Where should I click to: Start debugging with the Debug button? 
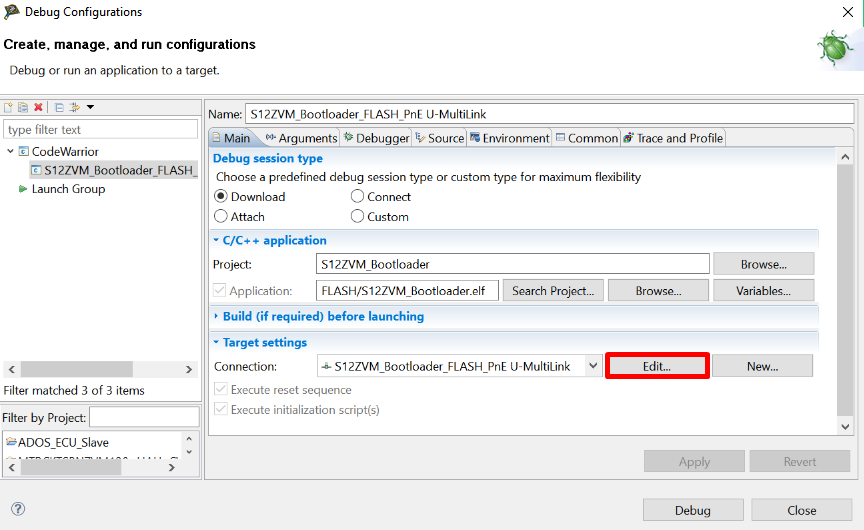[x=693, y=510]
